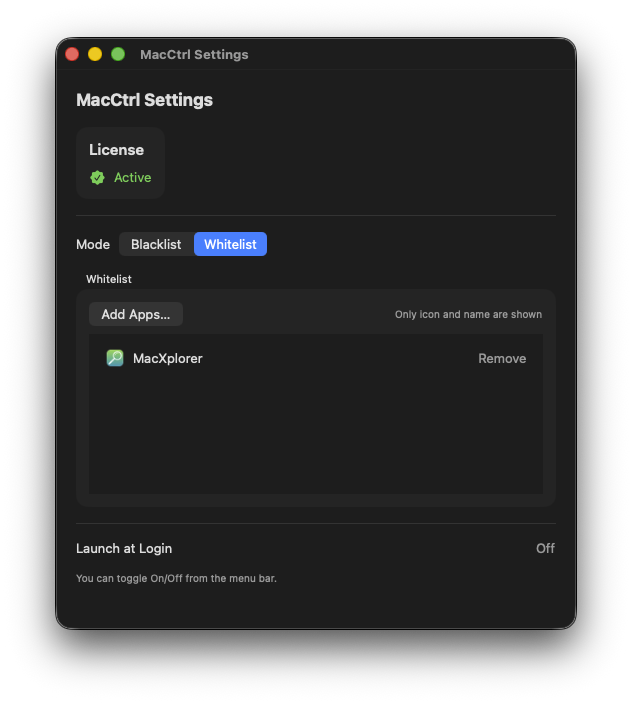Viewport: 632px width, 703px height.
Task: Select the MacXplorer name in the list
Action: pos(168,358)
